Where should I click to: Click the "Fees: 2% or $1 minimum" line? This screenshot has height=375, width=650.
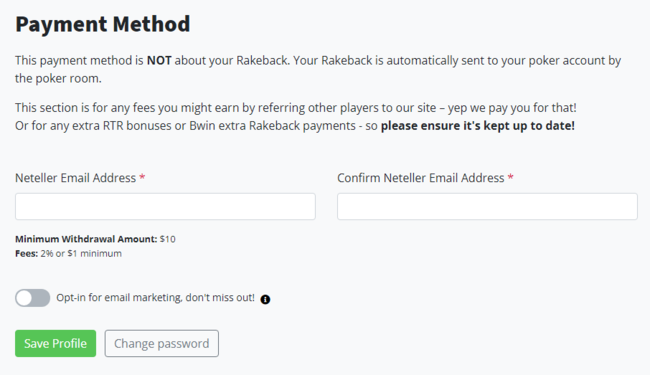(68, 254)
